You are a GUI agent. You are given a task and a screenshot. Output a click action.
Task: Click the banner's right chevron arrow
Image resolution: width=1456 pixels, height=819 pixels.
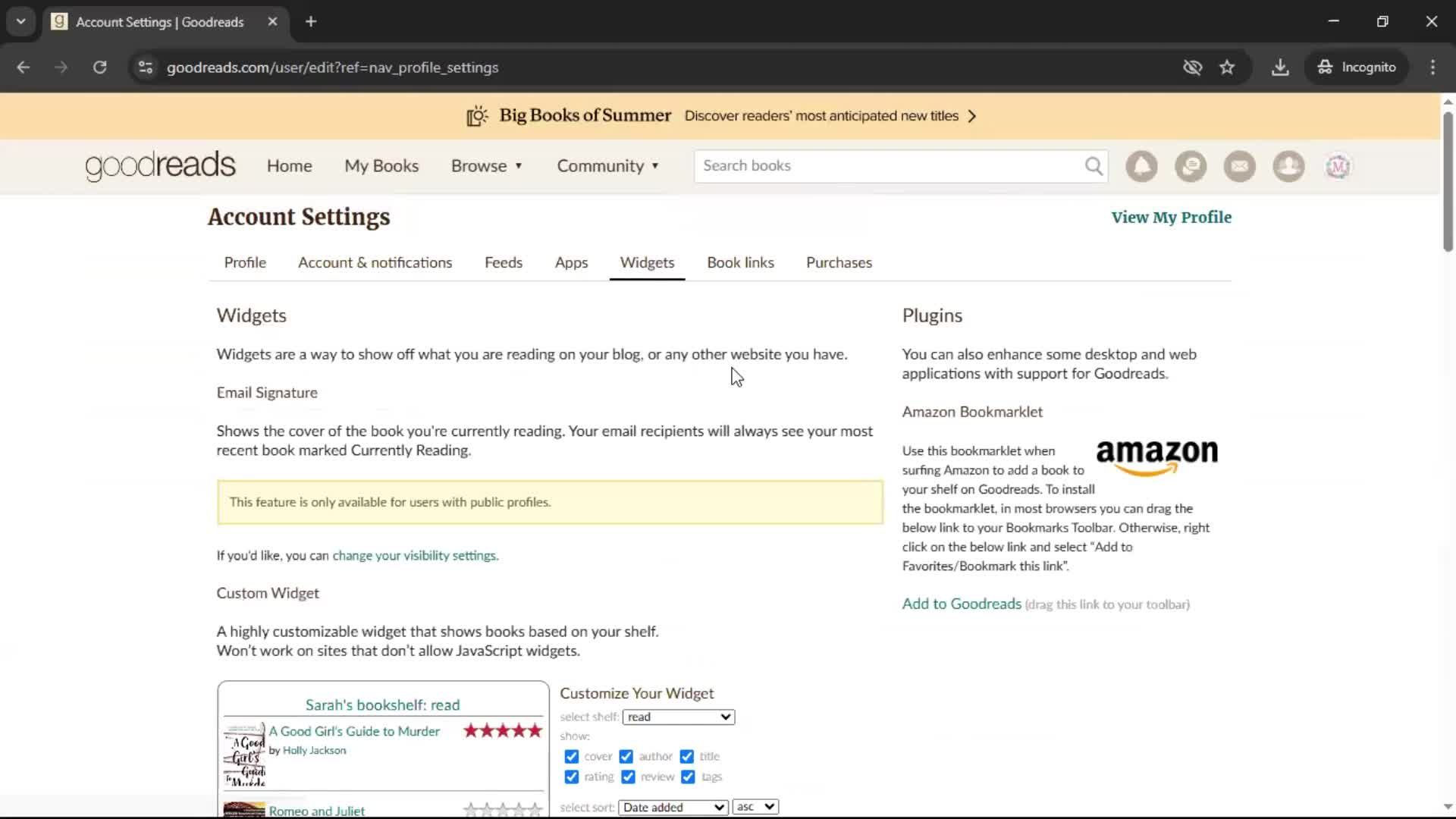pyautogui.click(x=972, y=116)
